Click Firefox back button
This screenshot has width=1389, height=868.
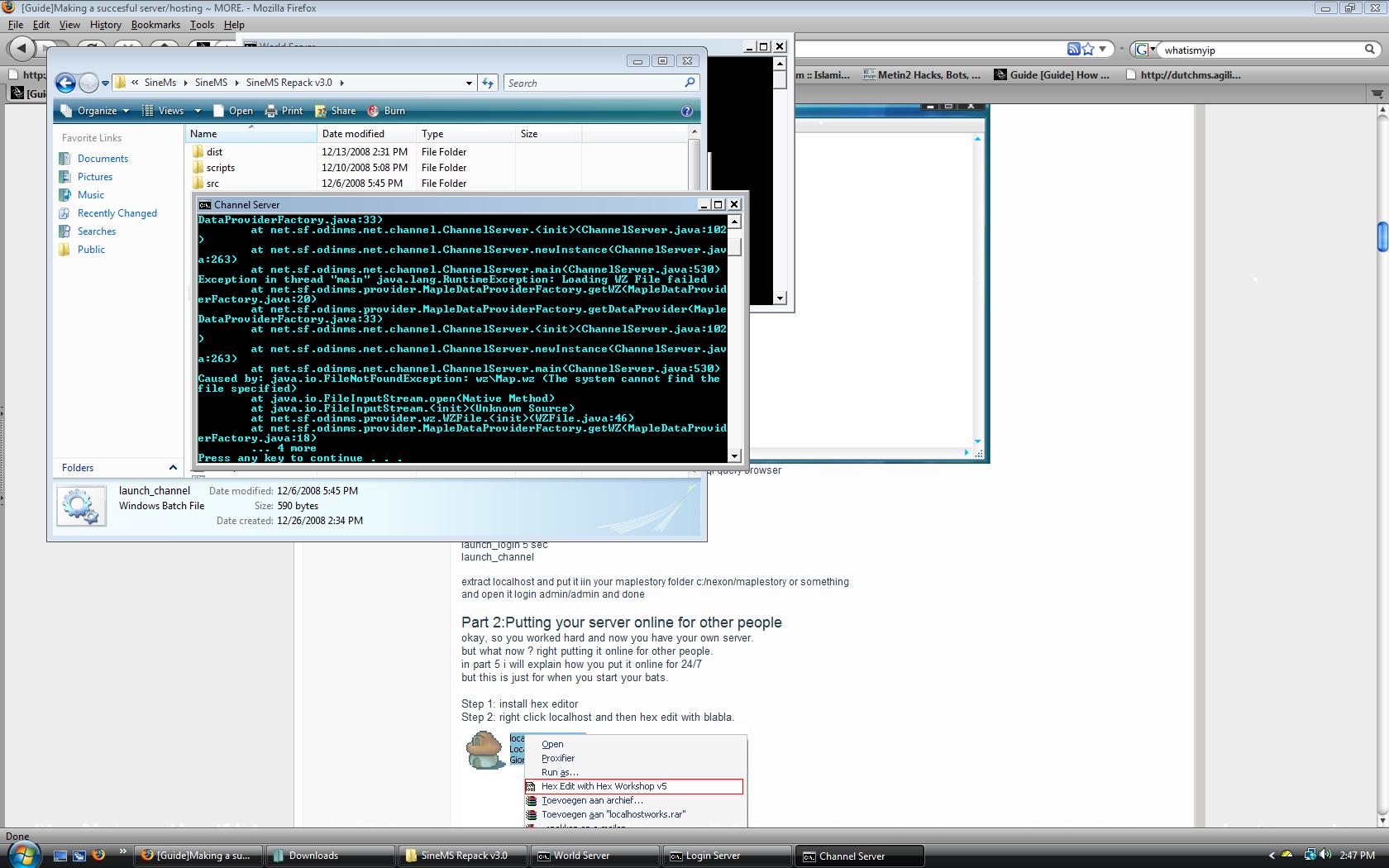click(x=21, y=49)
